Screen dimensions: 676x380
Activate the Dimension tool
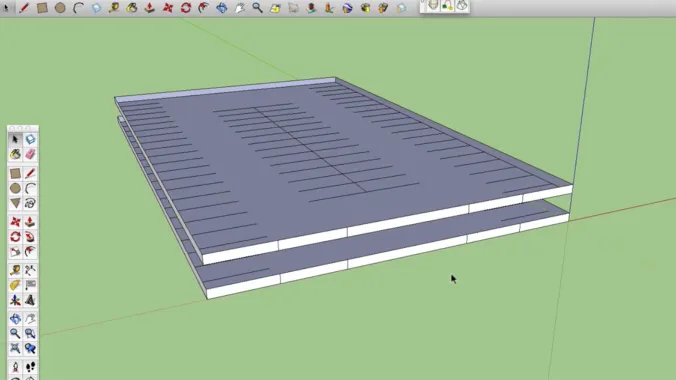(30, 270)
